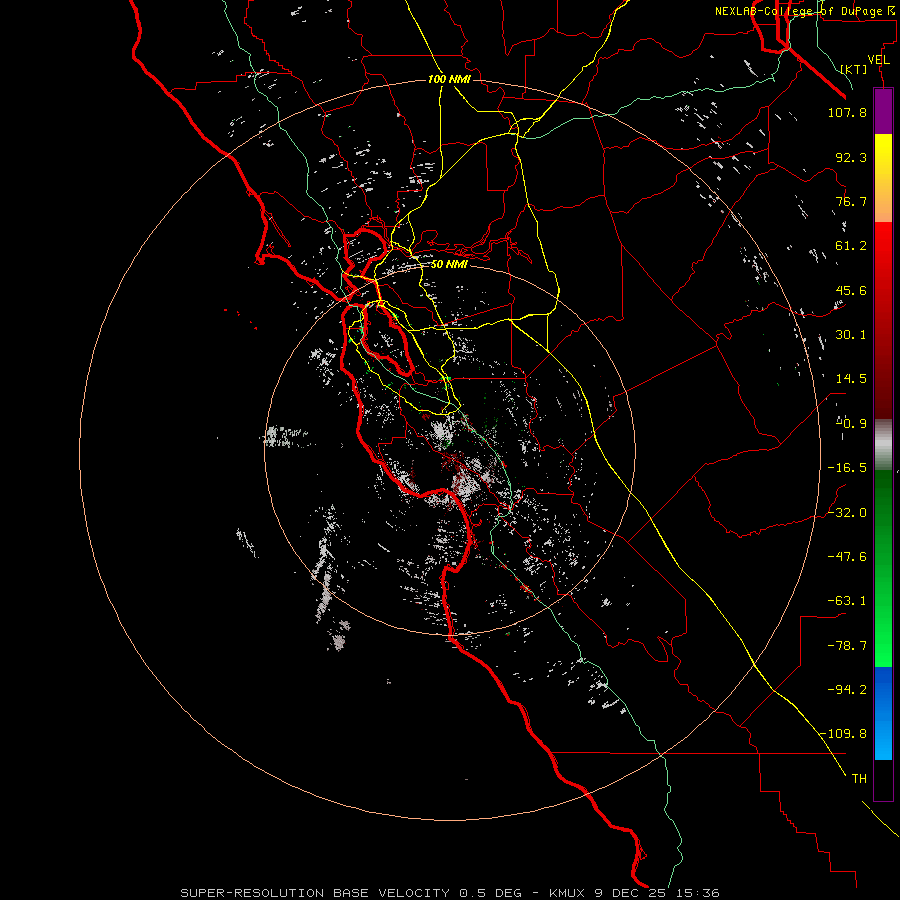
Task: Pick the gray near-zero segment of the velocity bar
Action: (883, 445)
